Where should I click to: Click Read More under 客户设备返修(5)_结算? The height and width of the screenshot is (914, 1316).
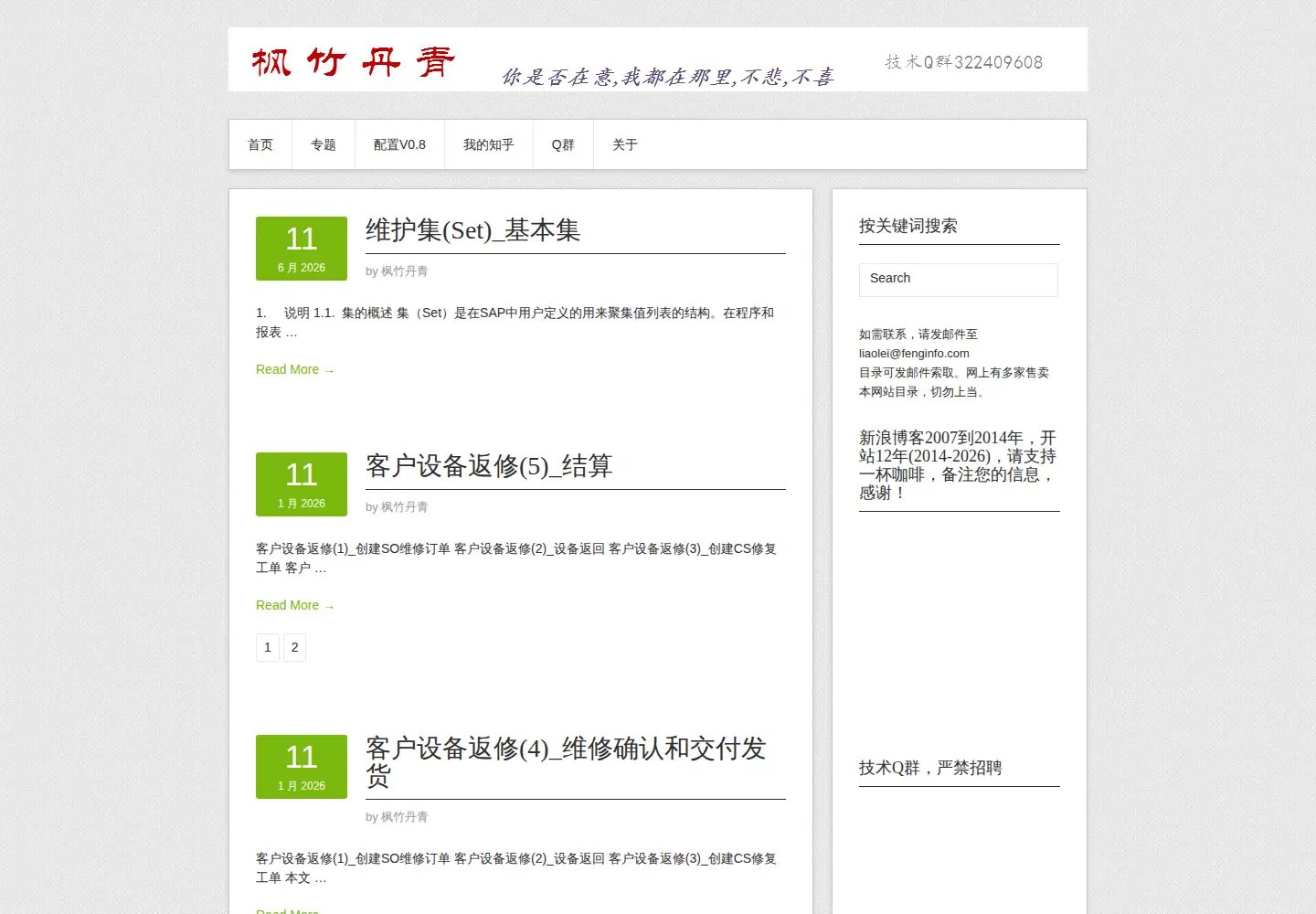(x=294, y=605)
